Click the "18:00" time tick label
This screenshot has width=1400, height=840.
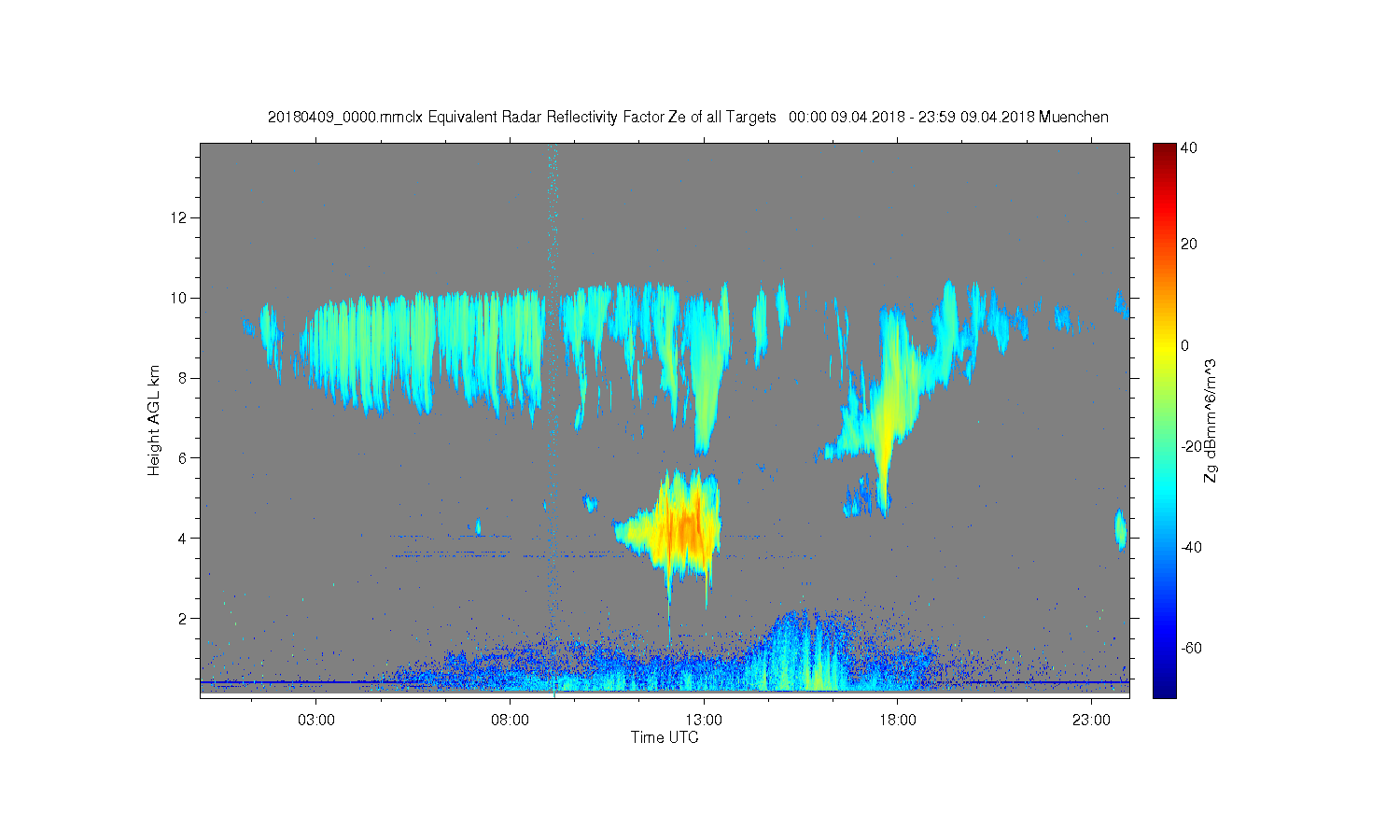[x=897, y=721]
